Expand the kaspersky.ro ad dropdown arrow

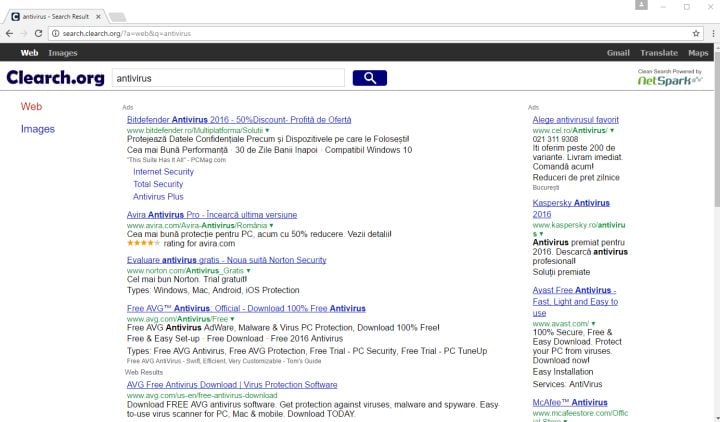click(x=541, y=234)
